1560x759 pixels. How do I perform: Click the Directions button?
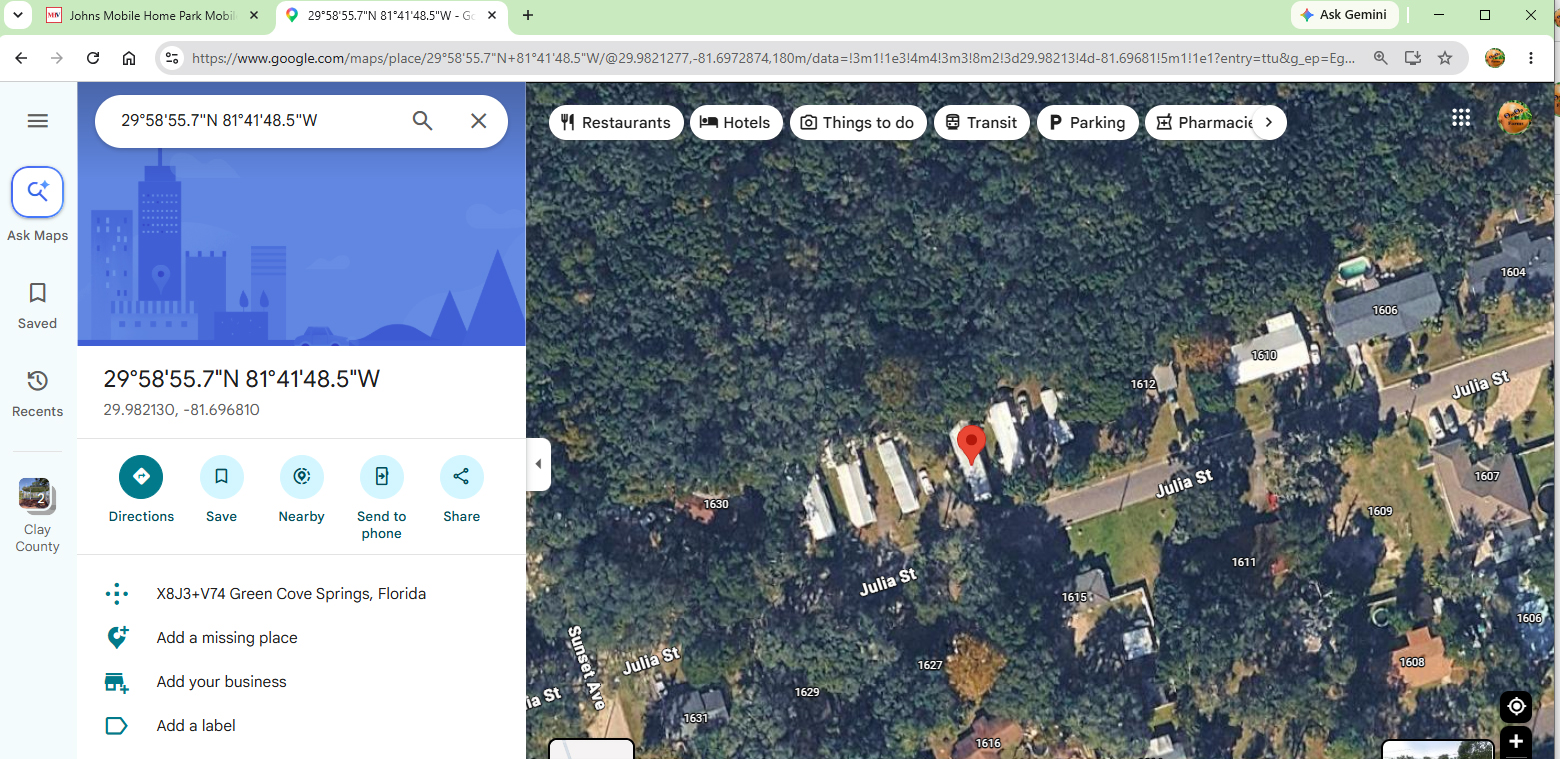tap(141, 477)
